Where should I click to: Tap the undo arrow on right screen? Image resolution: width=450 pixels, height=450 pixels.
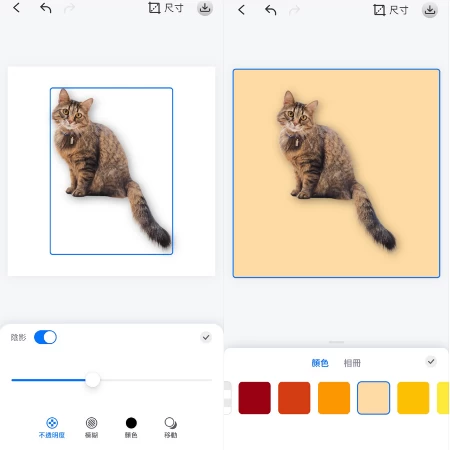coord(271,10)
